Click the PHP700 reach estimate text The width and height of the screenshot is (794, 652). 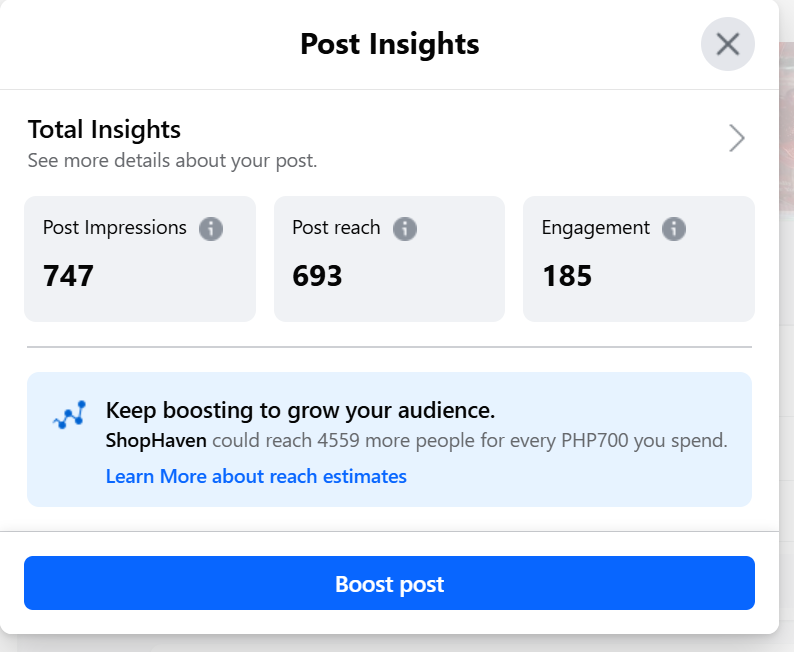pos(470,441)
